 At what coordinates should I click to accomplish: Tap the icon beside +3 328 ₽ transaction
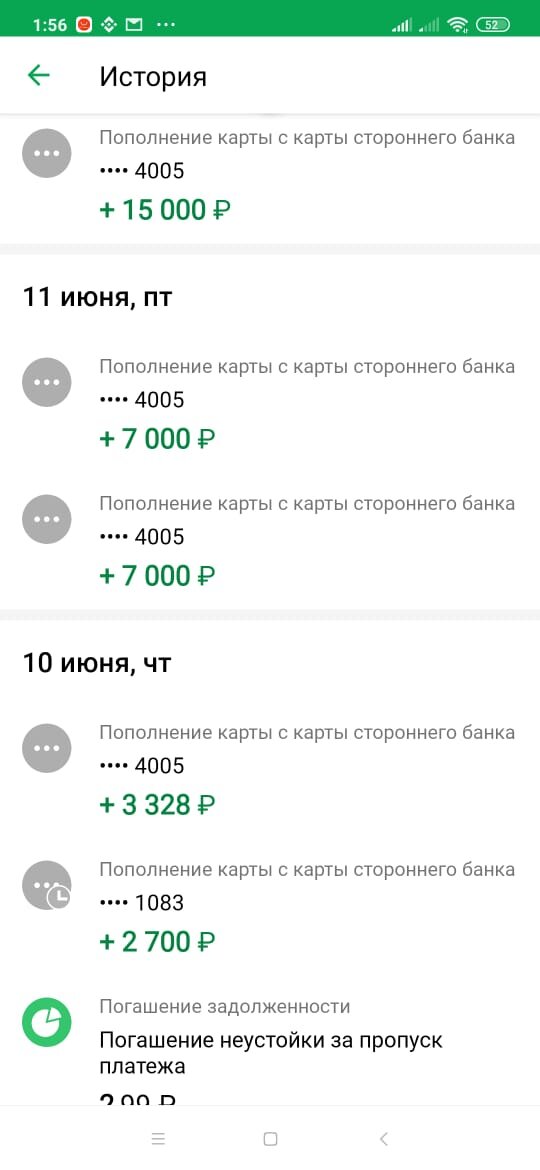pyautogui.click(x=47, y=748)
